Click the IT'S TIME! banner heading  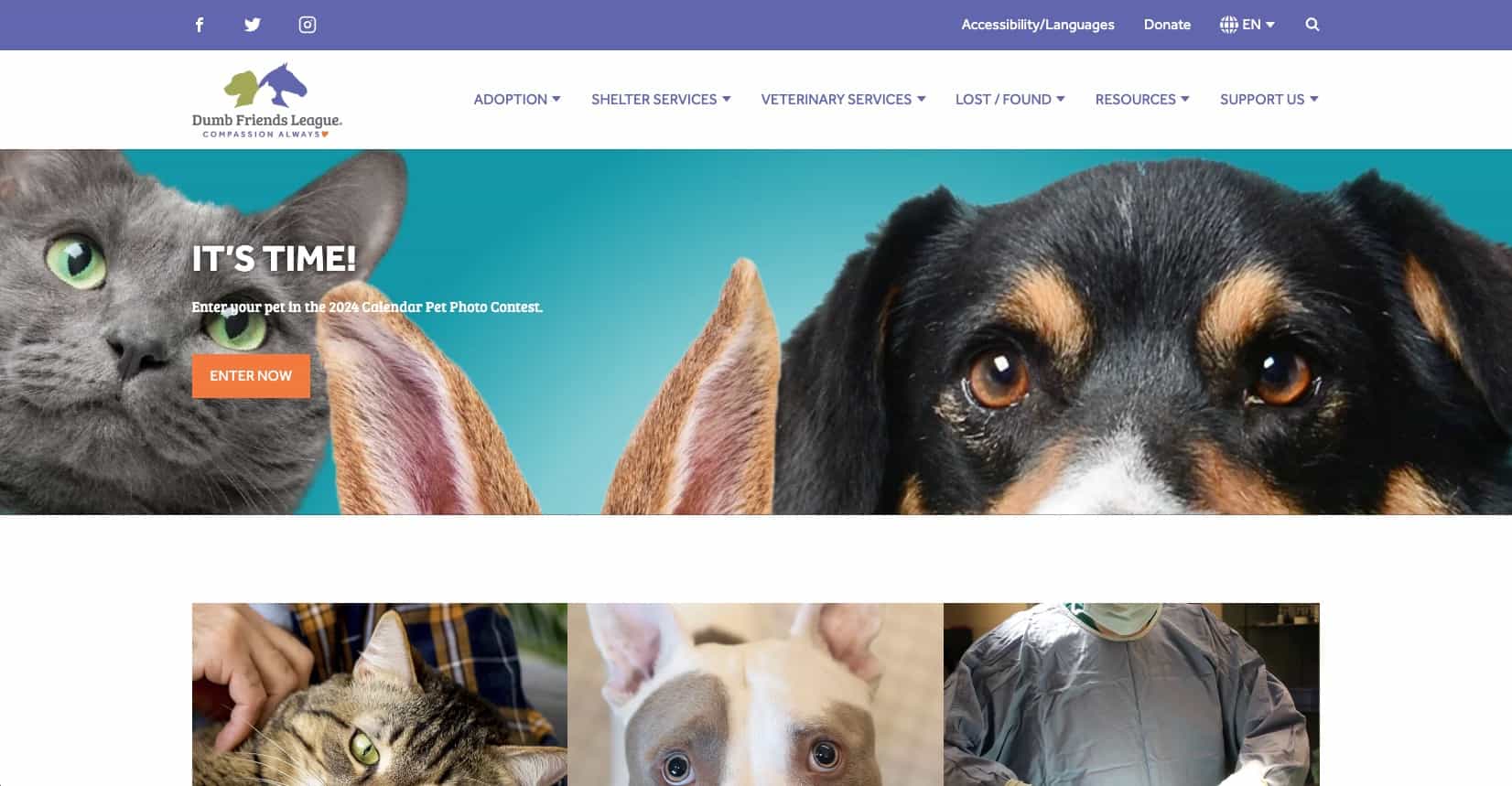(274, 259)
